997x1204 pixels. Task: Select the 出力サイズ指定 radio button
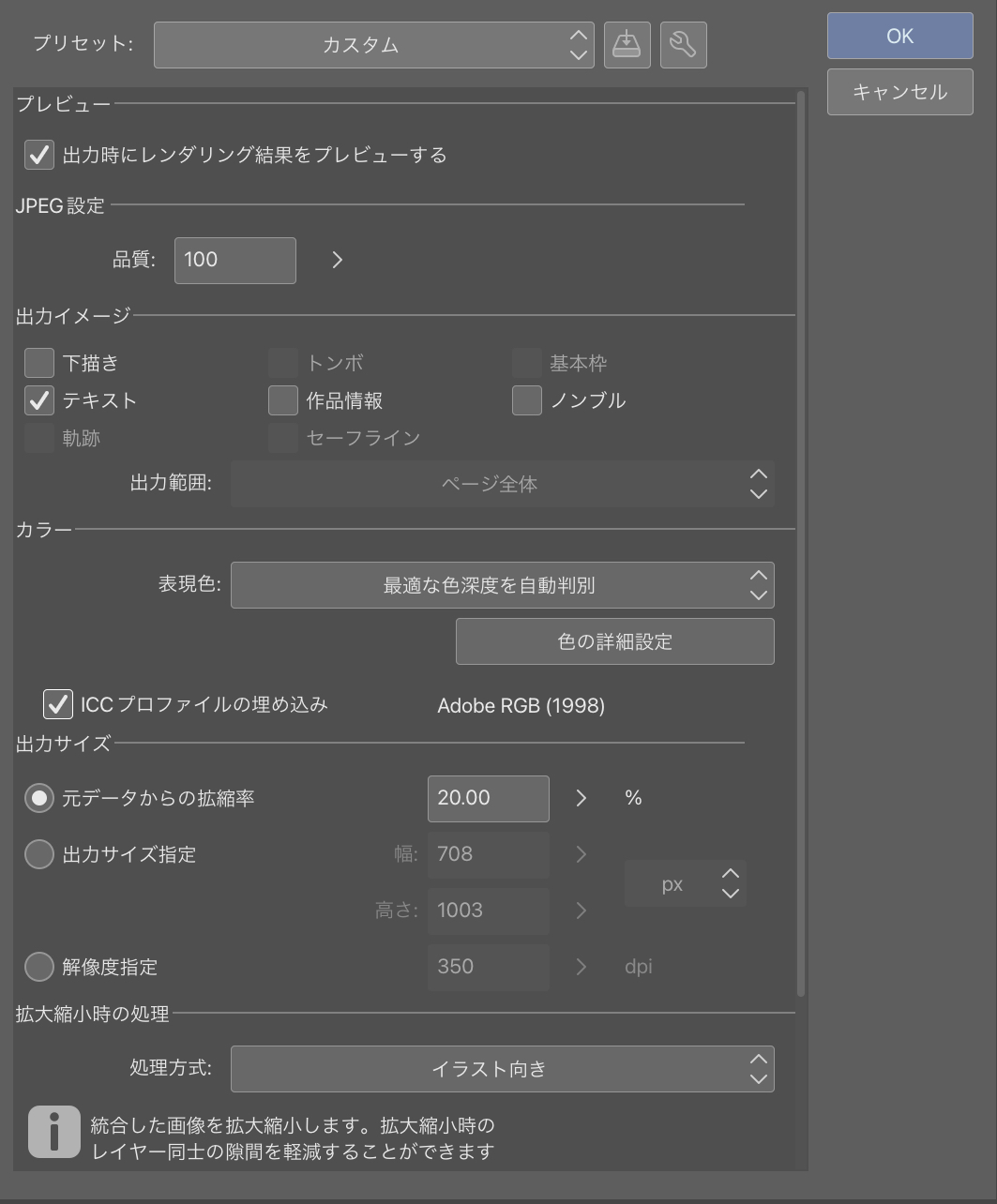click(x=38, y=854)
